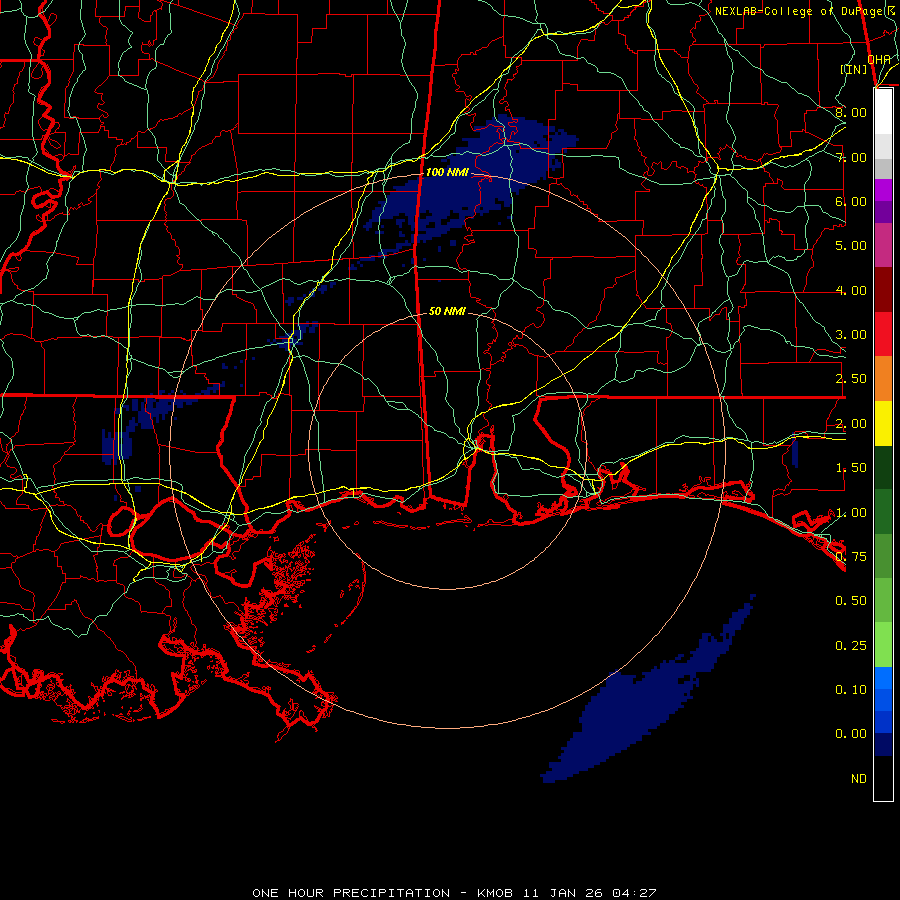Screen dimensions: 900x900
Task: Select the 3.00 legend value
Action: tap(851, 335)
